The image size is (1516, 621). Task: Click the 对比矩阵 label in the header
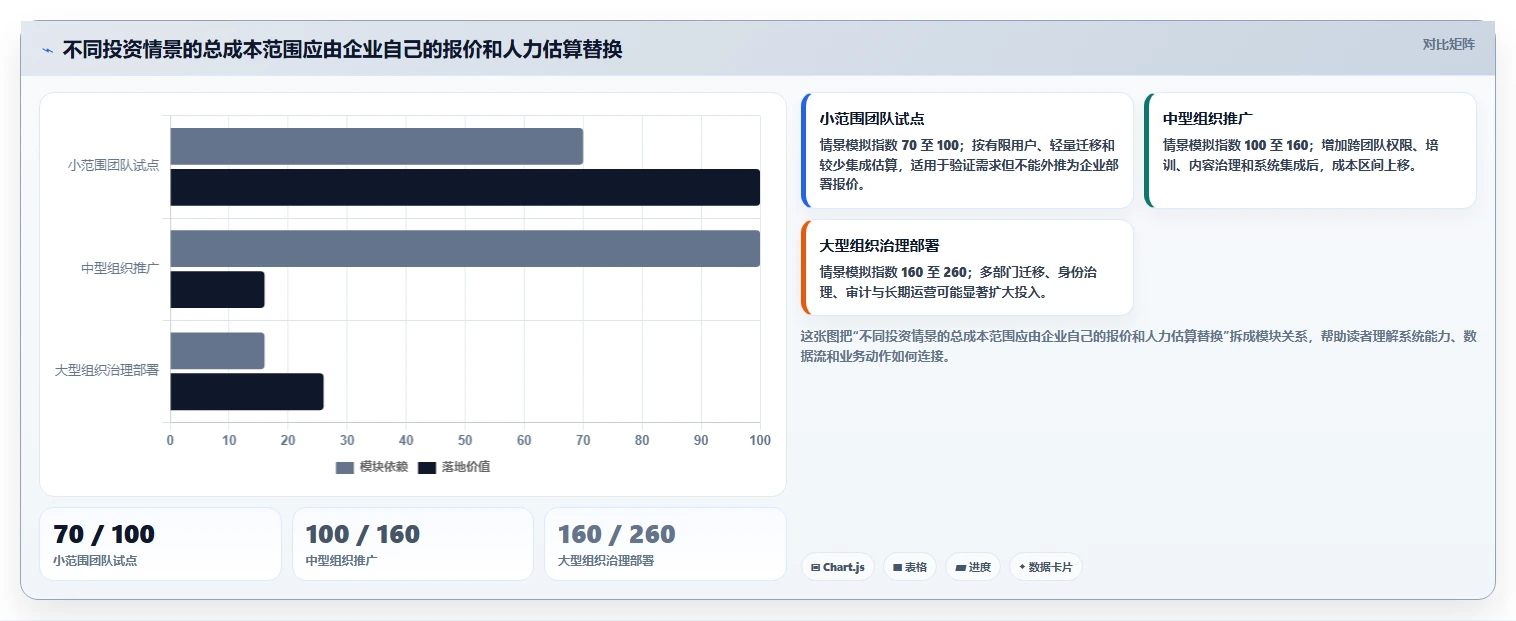1448,44
